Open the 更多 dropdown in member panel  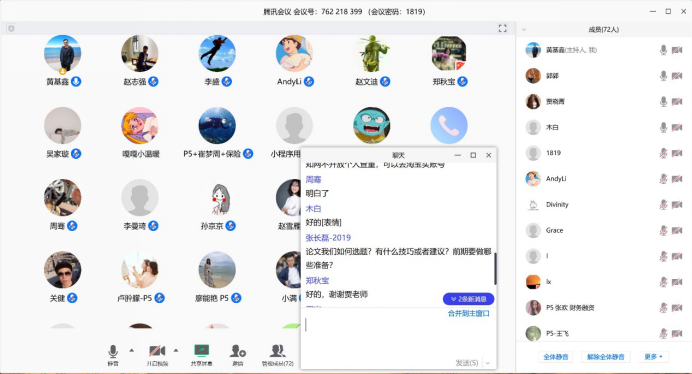pyautogui.click(x=653, y=357)
